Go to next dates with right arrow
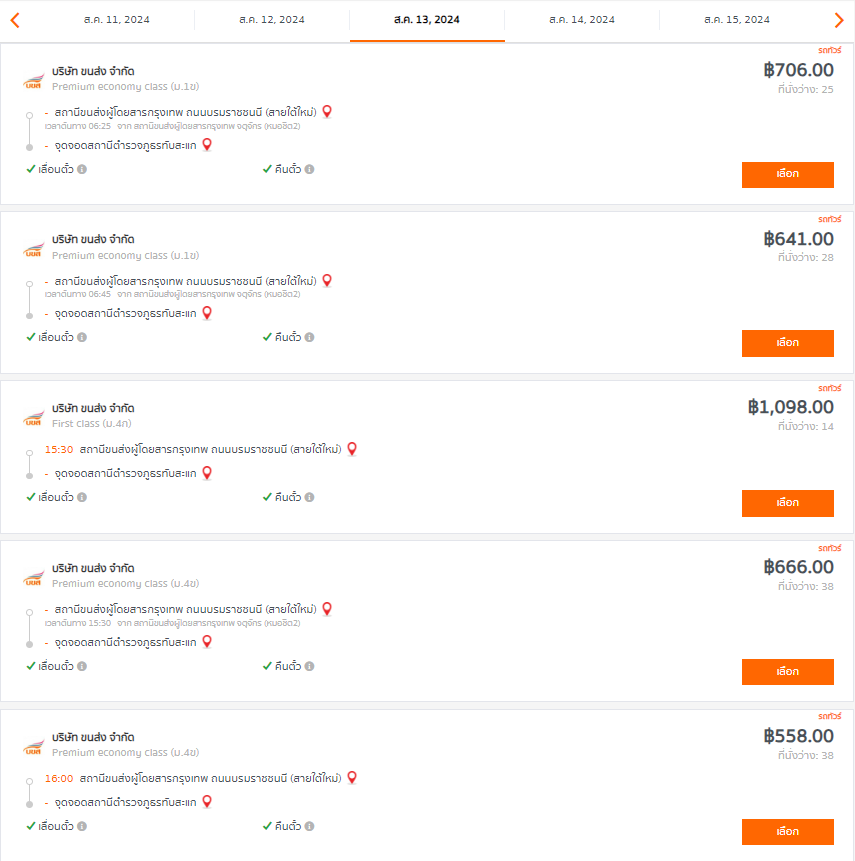Viewport: 855px width, 861px height. [839, 20]
